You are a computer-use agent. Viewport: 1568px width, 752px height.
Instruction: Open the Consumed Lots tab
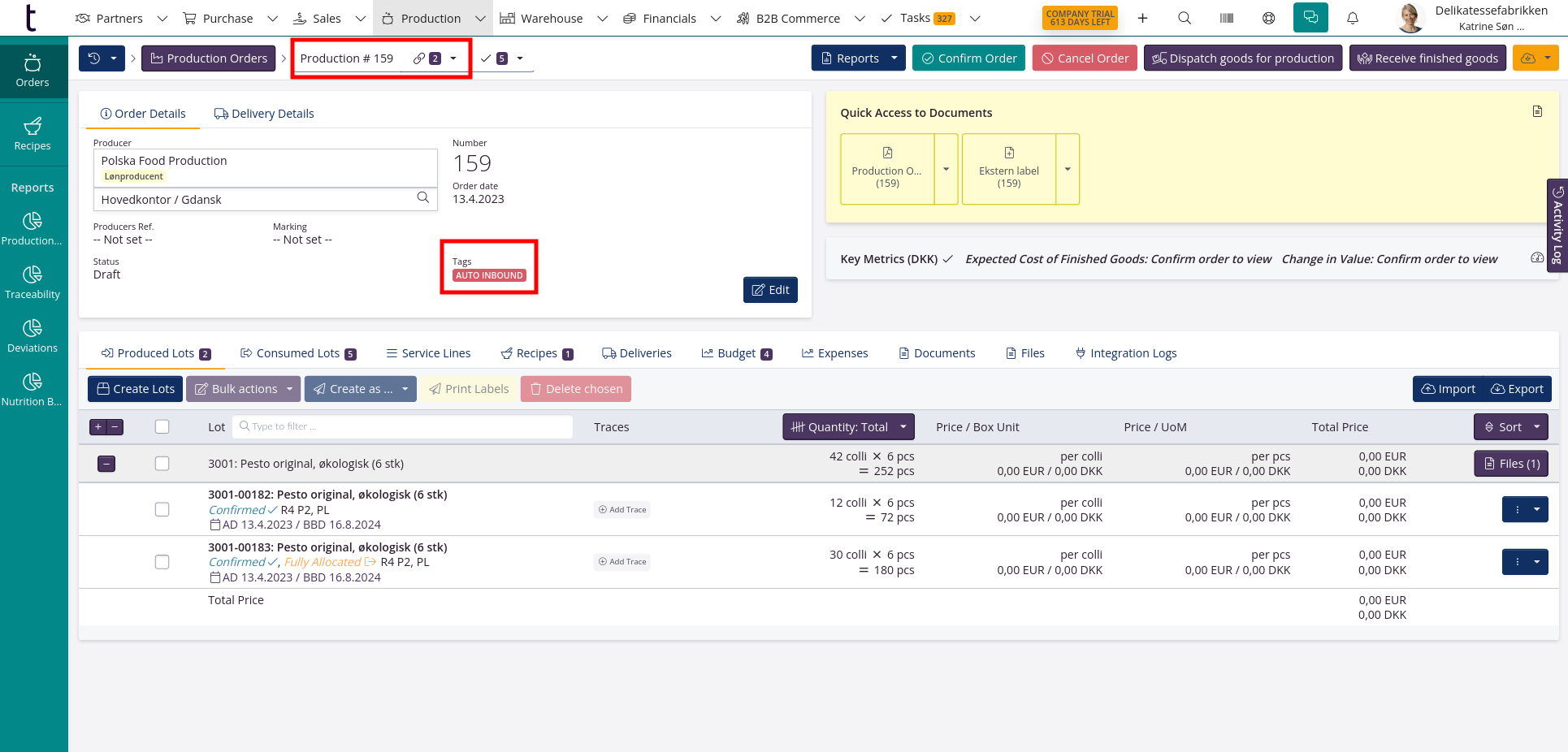297,353
